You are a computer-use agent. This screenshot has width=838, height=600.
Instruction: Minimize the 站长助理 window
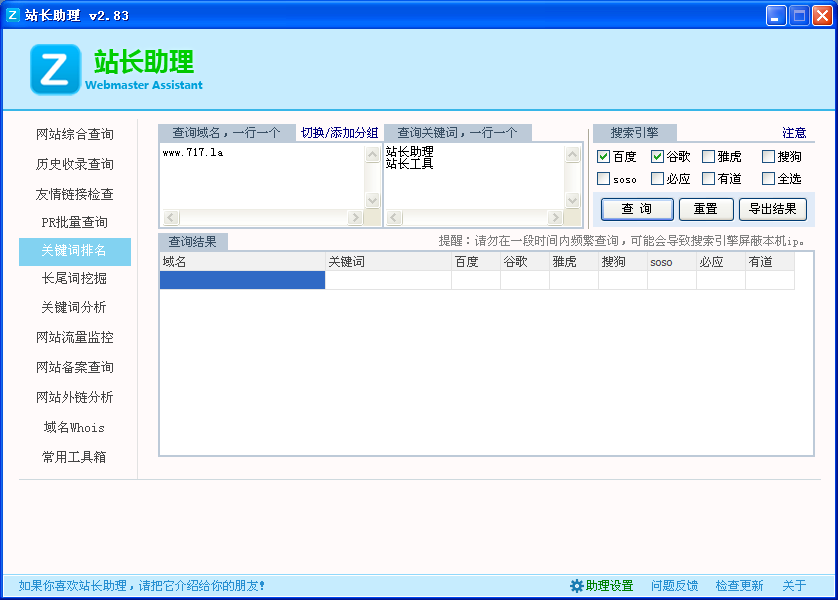775,15
